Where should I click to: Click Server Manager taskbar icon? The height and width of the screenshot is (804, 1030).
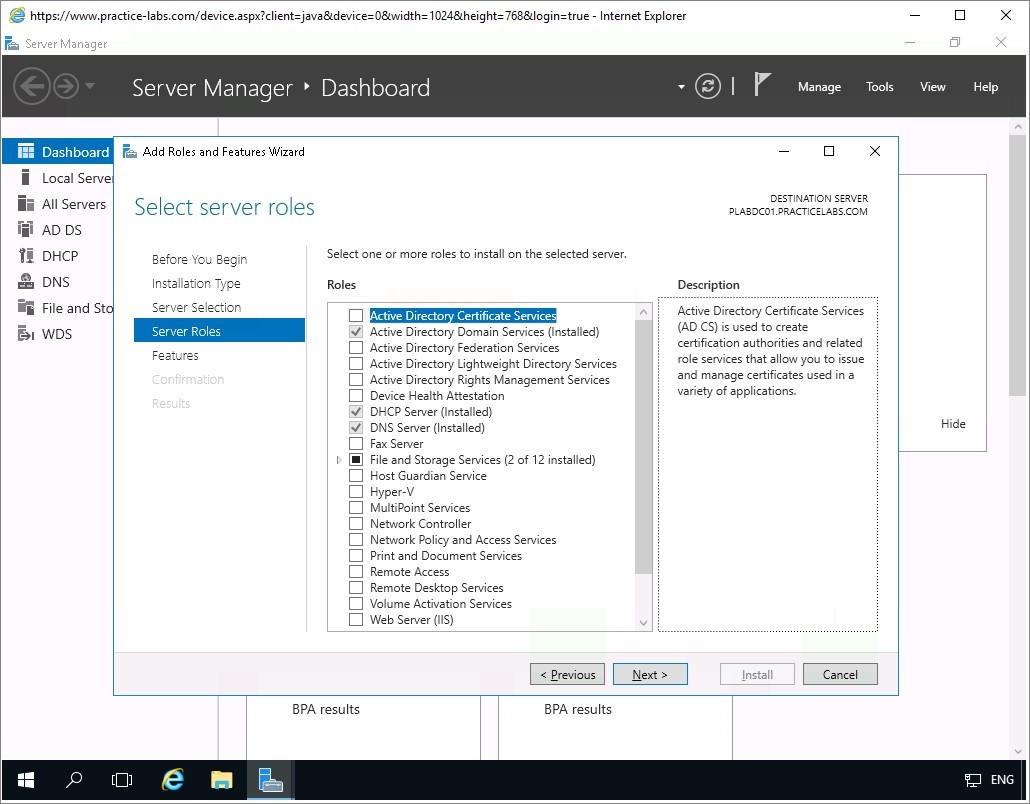point(270,780)
